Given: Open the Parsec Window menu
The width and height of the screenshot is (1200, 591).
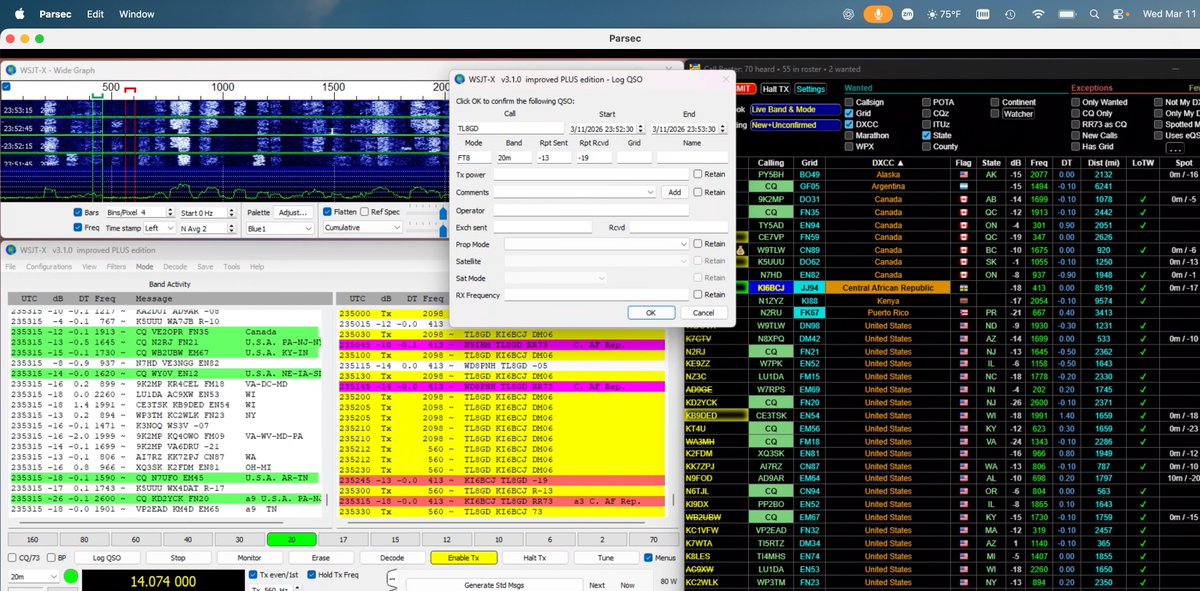Looking at the screenshot, I should pos(136,15).
